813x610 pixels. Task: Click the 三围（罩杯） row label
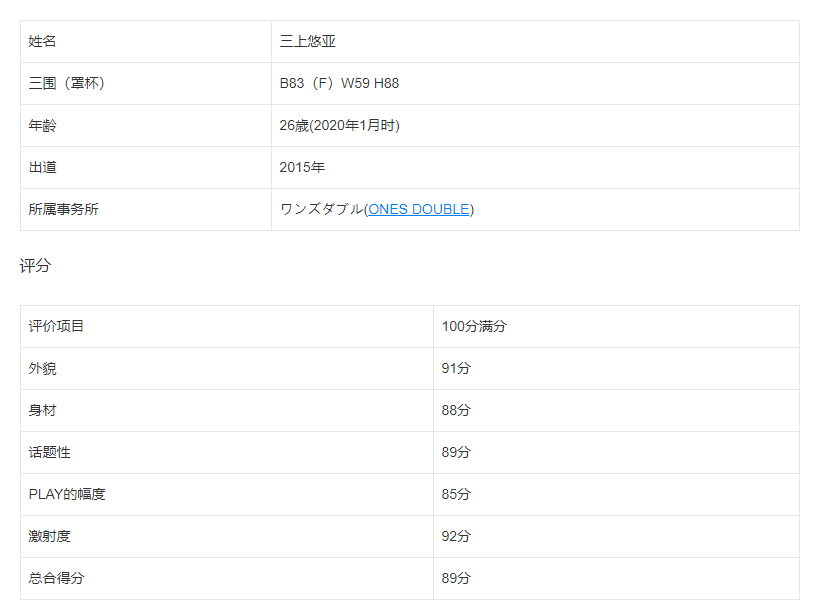67,83
